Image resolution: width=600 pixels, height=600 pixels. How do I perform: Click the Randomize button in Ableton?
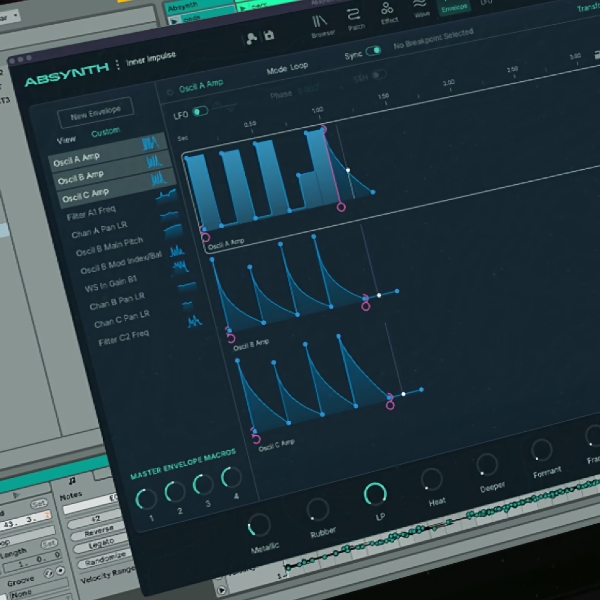click(105, 558)
